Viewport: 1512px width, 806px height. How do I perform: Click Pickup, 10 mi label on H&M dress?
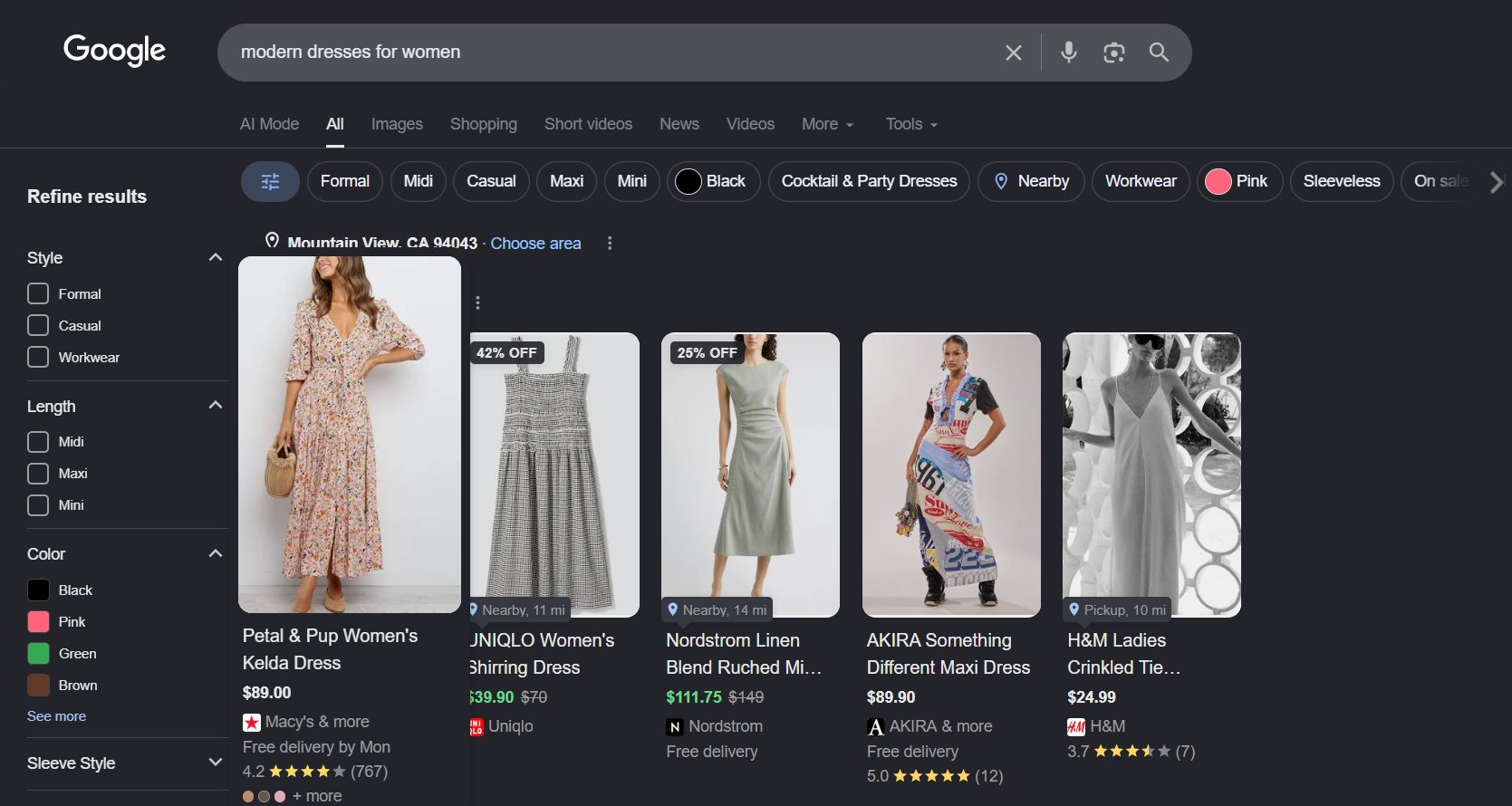click(x=1117, y=609)
